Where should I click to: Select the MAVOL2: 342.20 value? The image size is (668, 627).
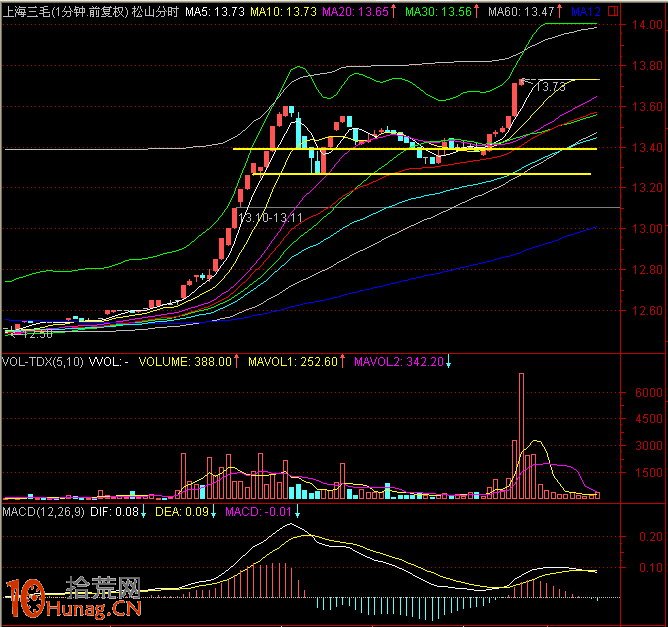tap(399, 362)
